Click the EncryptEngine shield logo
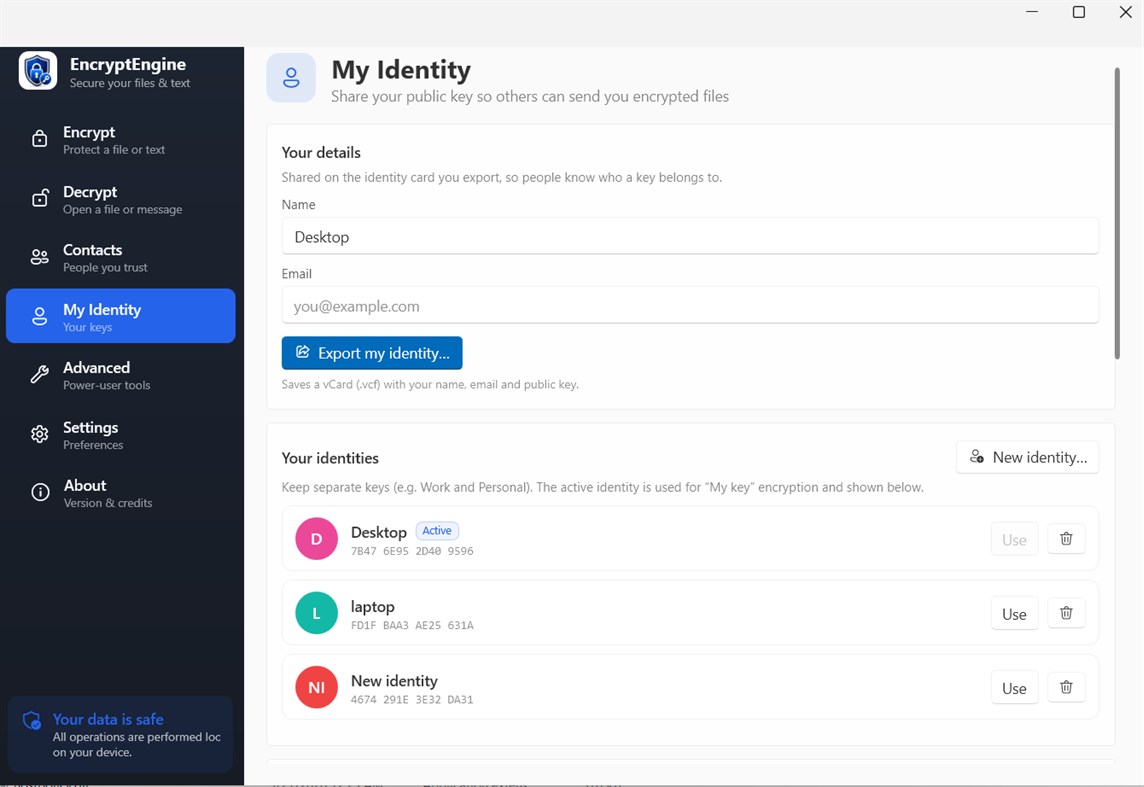The image size is (1144, 787). pos(38,71)
